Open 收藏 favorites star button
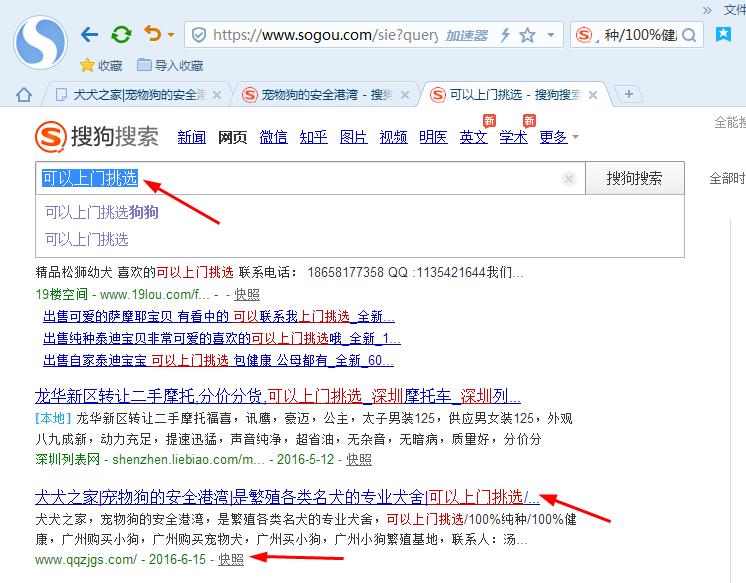 click(x=101, y=65)
